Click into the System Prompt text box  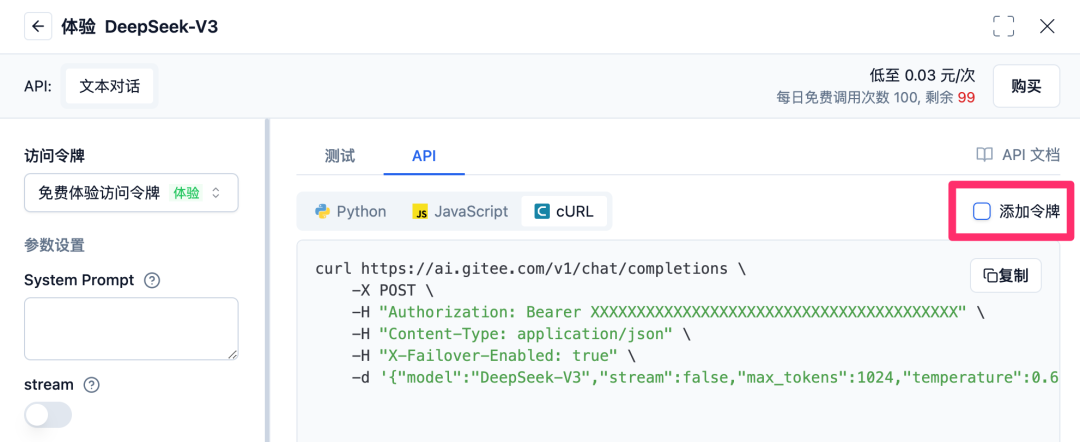point(131,328)
